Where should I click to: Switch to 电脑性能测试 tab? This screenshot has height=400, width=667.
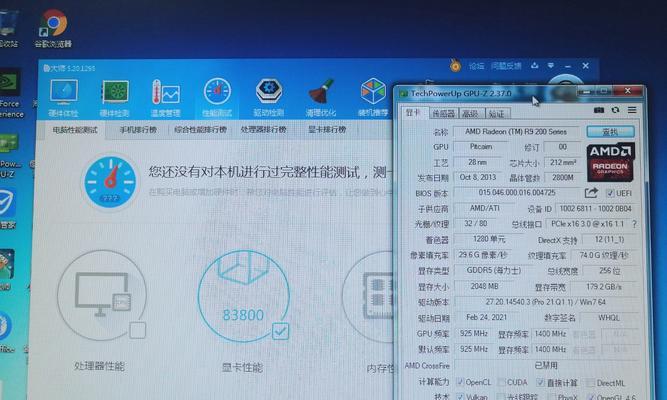pos(75,130)
